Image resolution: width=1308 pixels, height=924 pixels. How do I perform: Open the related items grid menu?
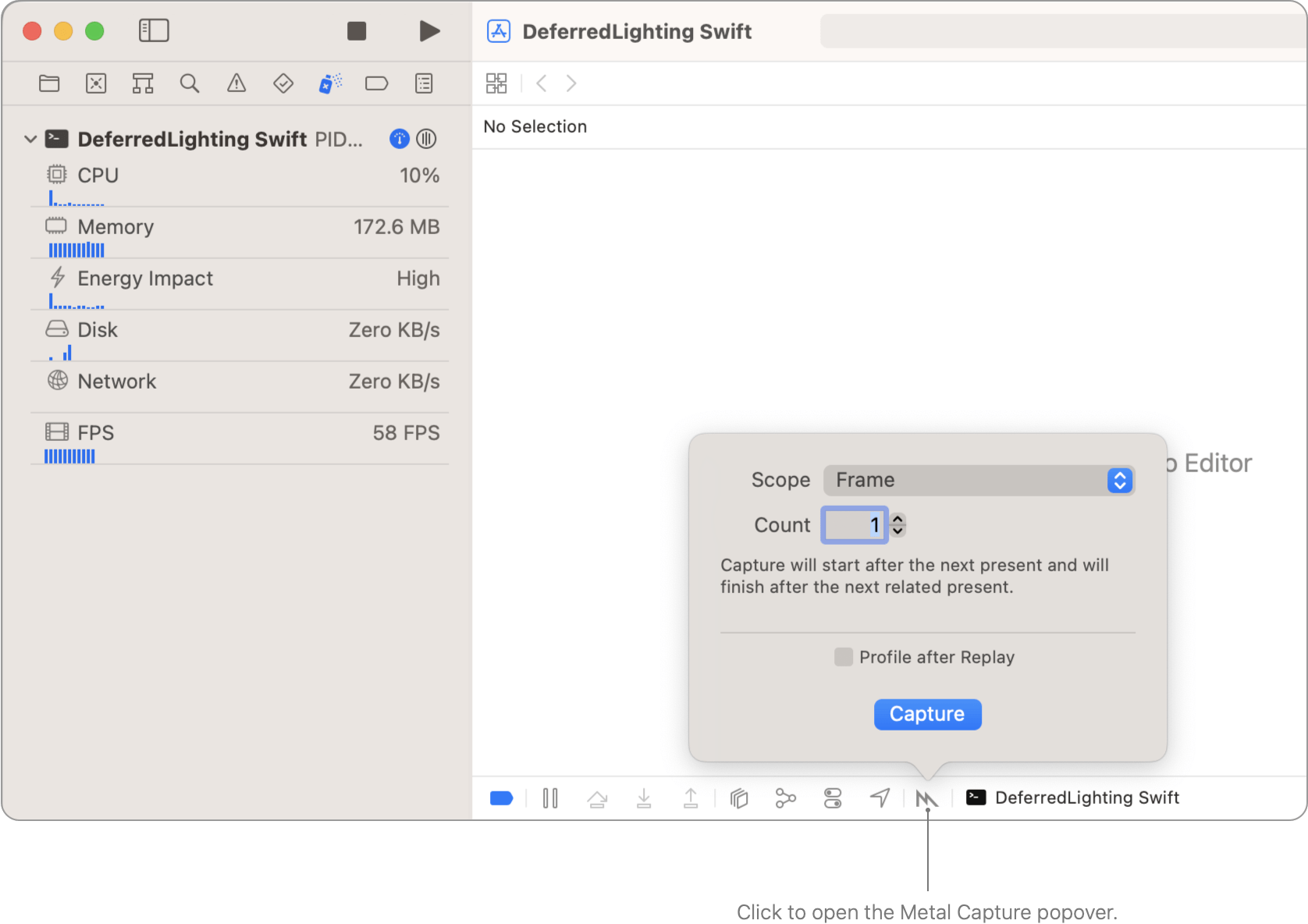496,84
